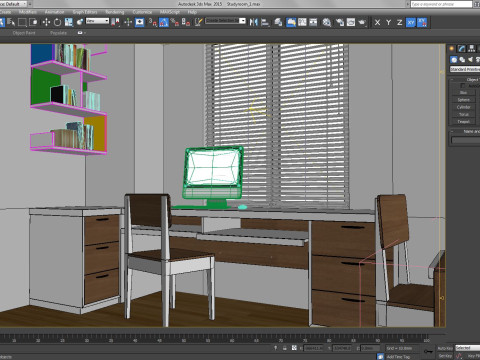Open the Customize menu

tap(142, 12)
